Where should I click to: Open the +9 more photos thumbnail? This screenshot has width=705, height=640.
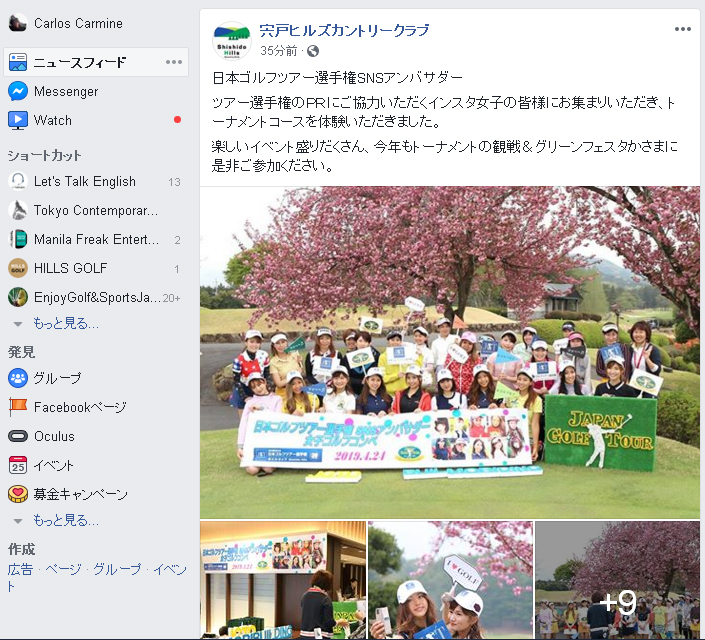click(617, 580)
